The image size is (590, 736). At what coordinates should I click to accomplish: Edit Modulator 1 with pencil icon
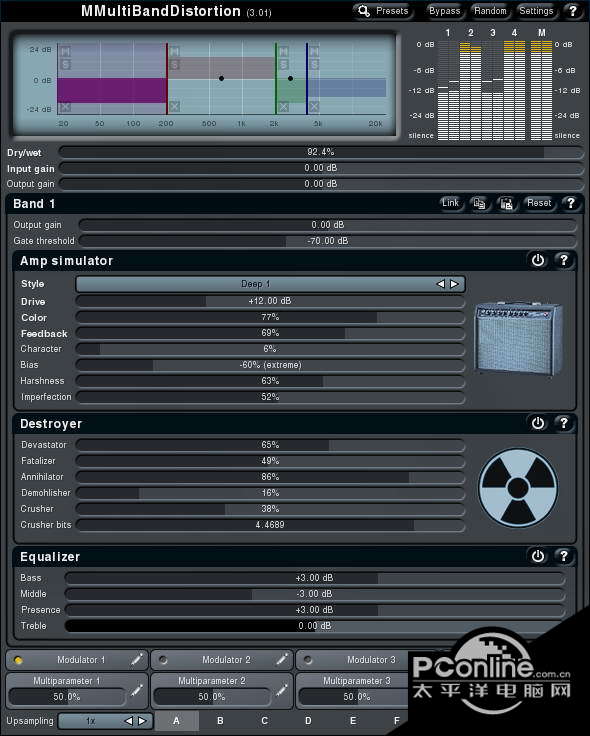coord(137,659)
